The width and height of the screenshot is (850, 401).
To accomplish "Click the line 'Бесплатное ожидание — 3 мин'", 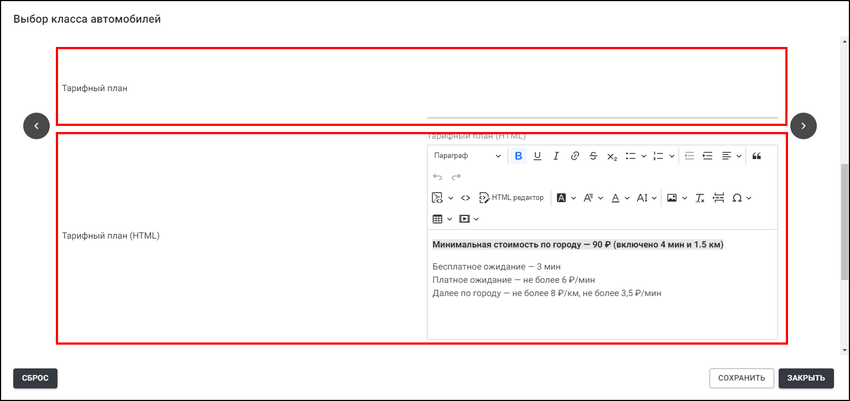I will pyautogui.click(x=497, y=267).
